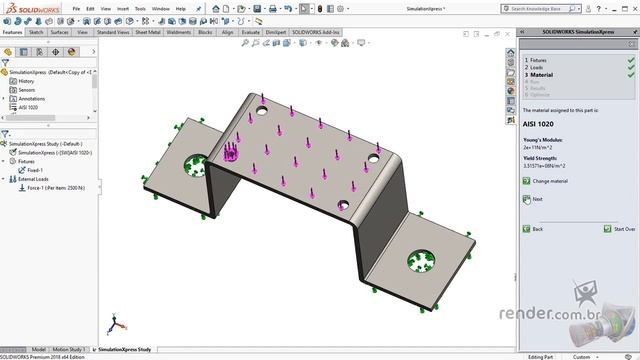This screenshot has height=360, width=640.
Task: Click View Settings monitor icon
Action: (x=361, y=42)
